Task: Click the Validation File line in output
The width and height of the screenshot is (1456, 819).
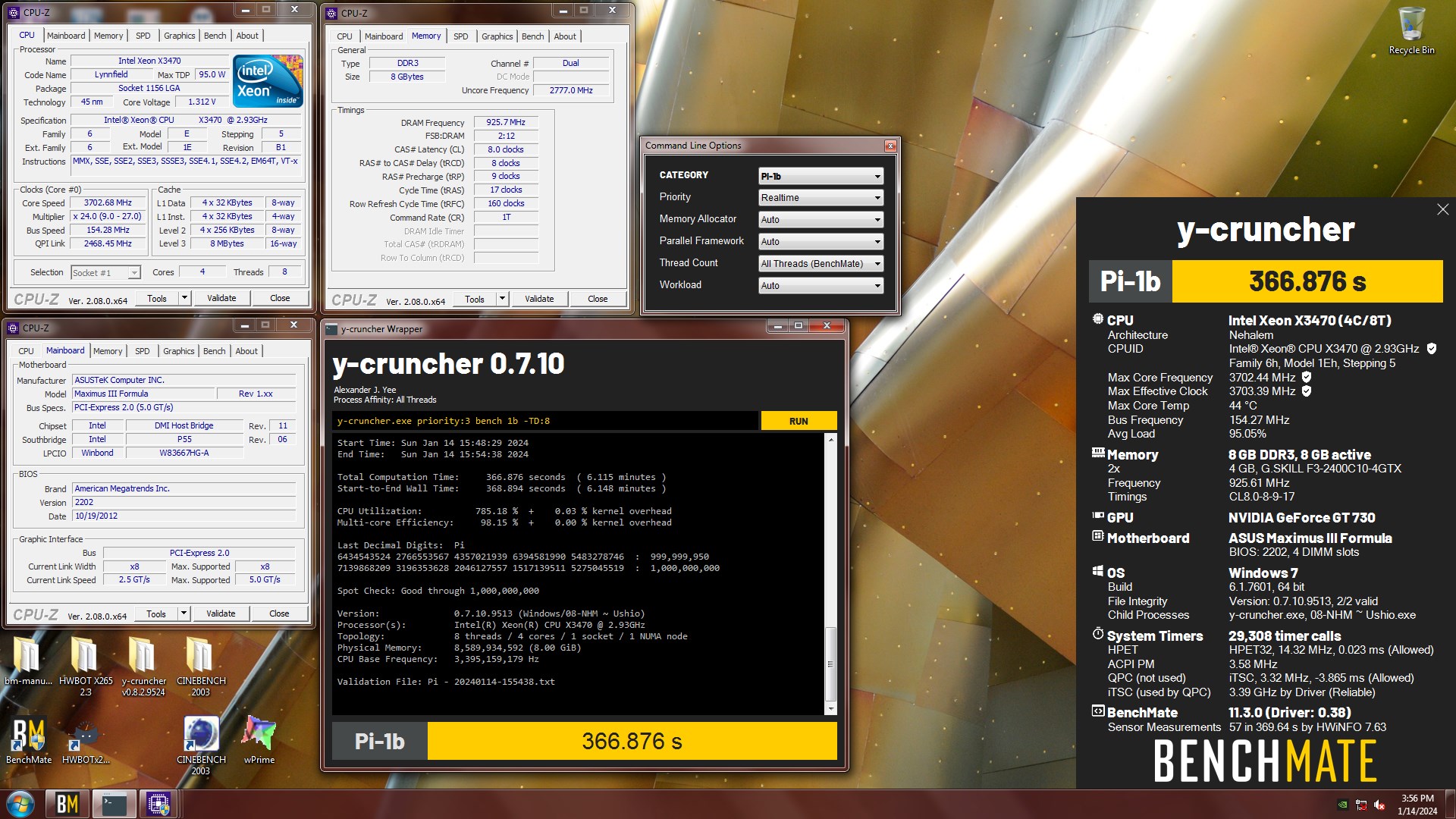Action: 446,682
